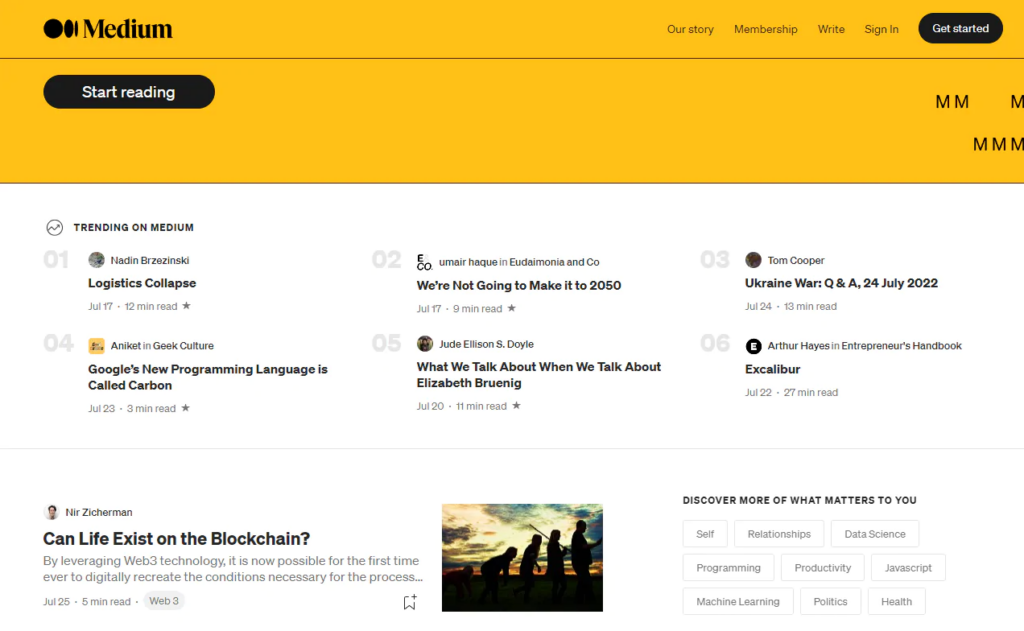Open the evolution silhouette article thumbnail
This screenshot has height=631, width=1024.
(522, 557)
